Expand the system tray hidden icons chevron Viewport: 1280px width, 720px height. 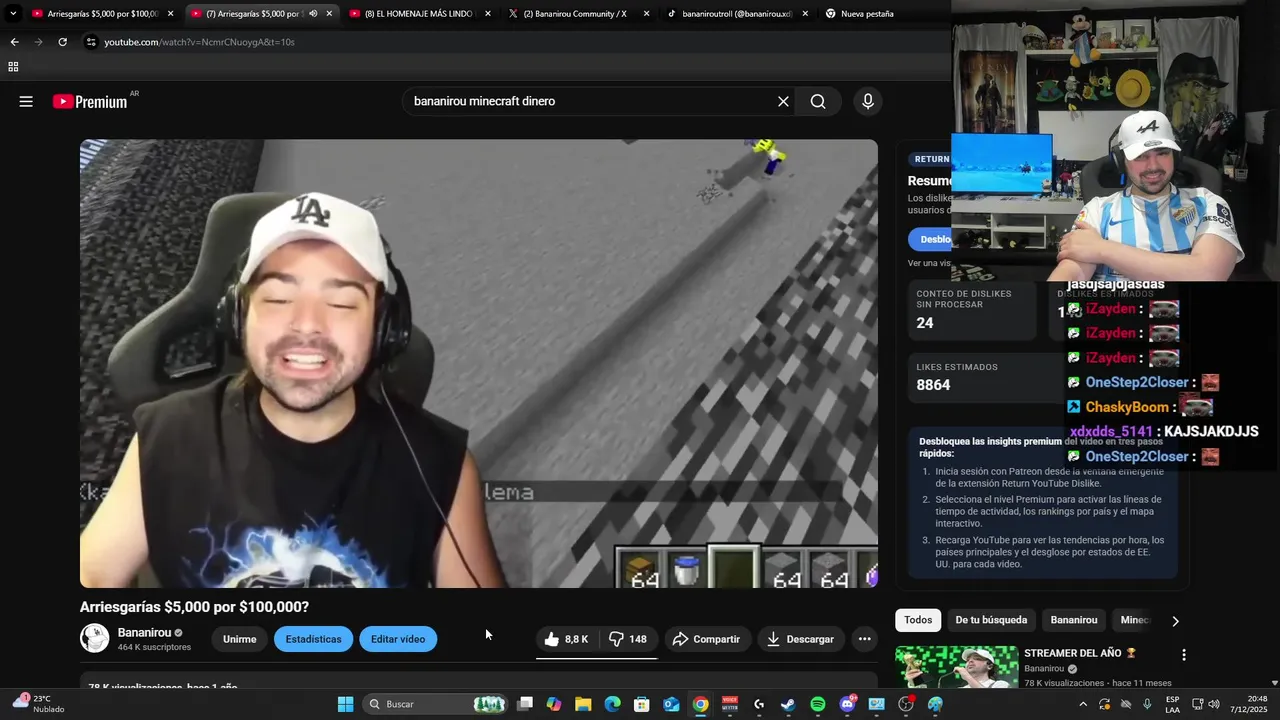[x=1083, y=704]
